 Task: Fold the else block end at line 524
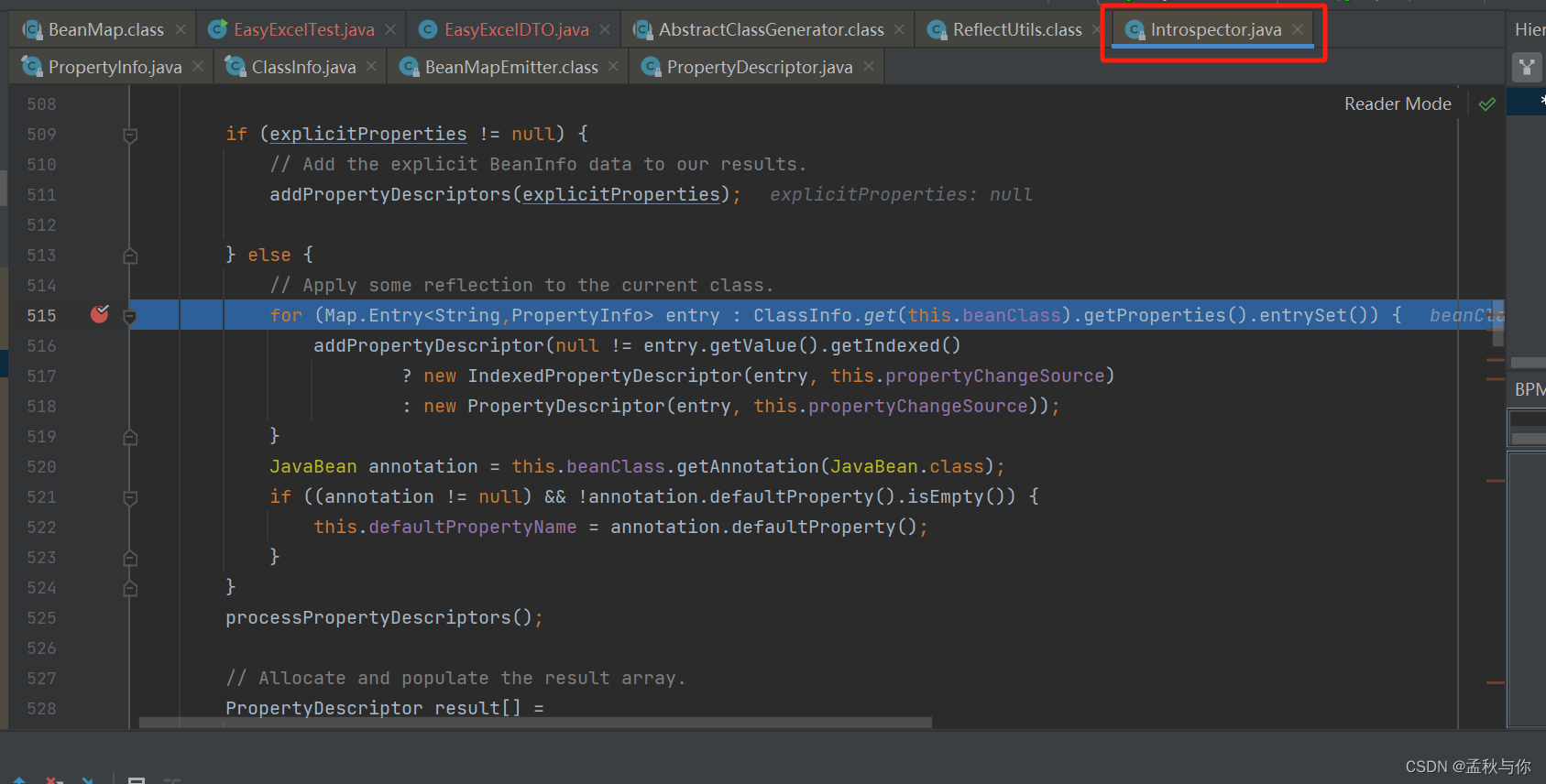click(x=130, y=588)
